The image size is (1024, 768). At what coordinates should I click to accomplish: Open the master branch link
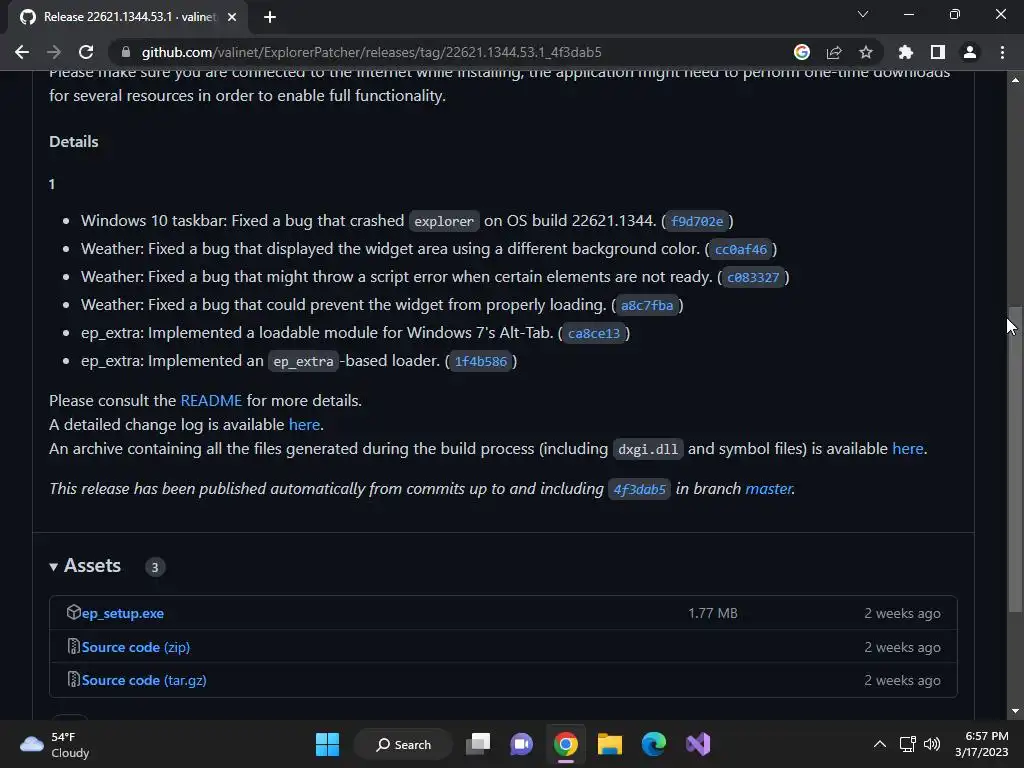[769, 488]
